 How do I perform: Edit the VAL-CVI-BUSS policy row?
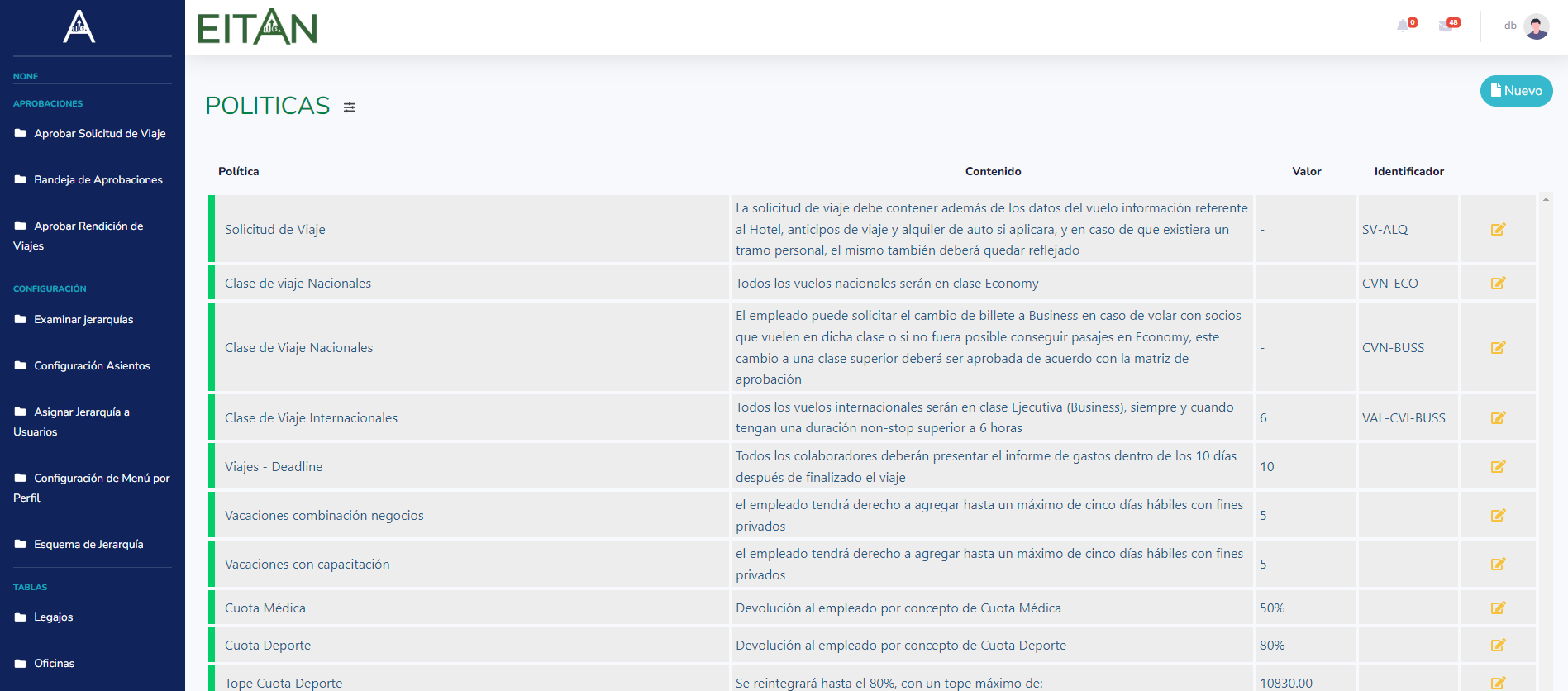1498,418
